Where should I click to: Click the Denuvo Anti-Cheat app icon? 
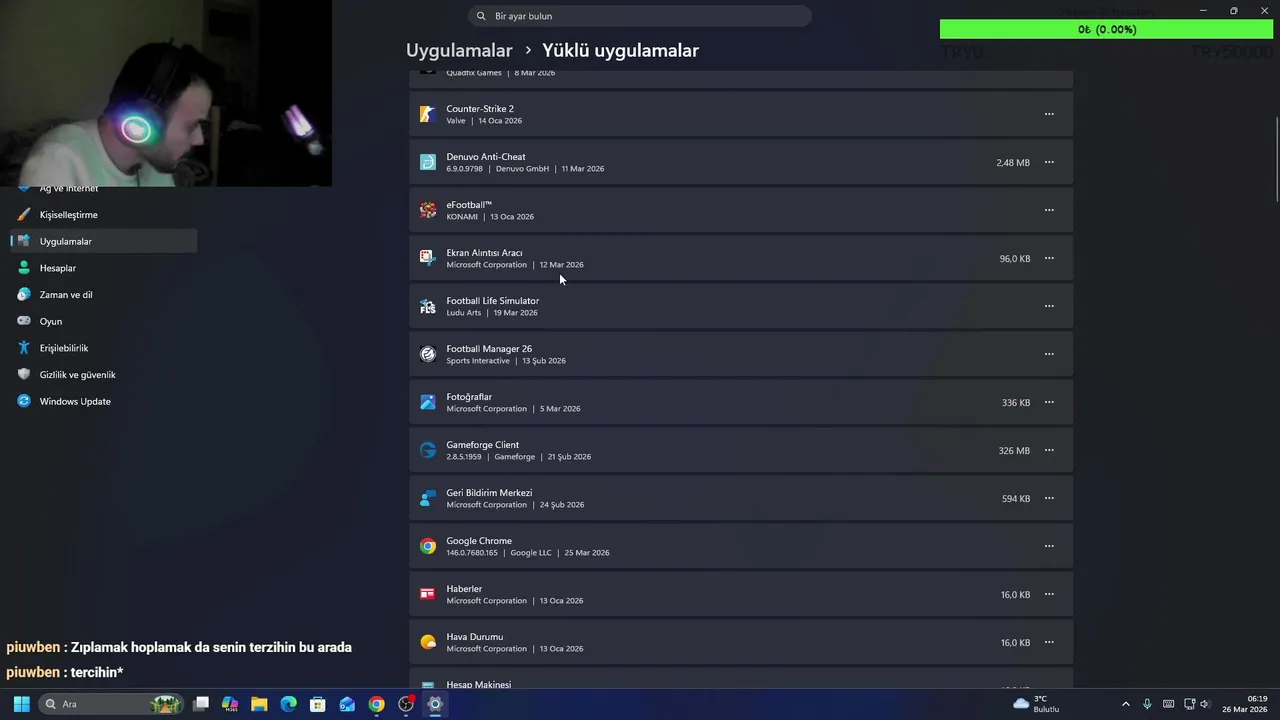[x=428, y=162]
